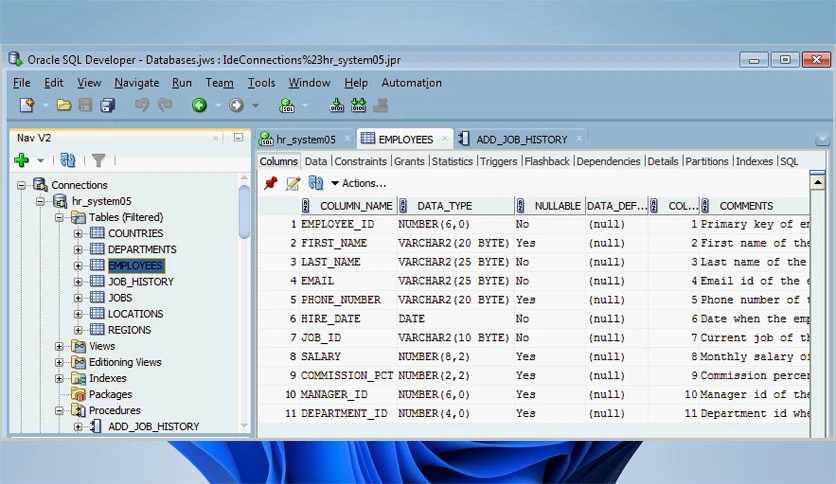
Task: Open the SQL tab of EMPLOYEES
Action: [x=789, y=161]
